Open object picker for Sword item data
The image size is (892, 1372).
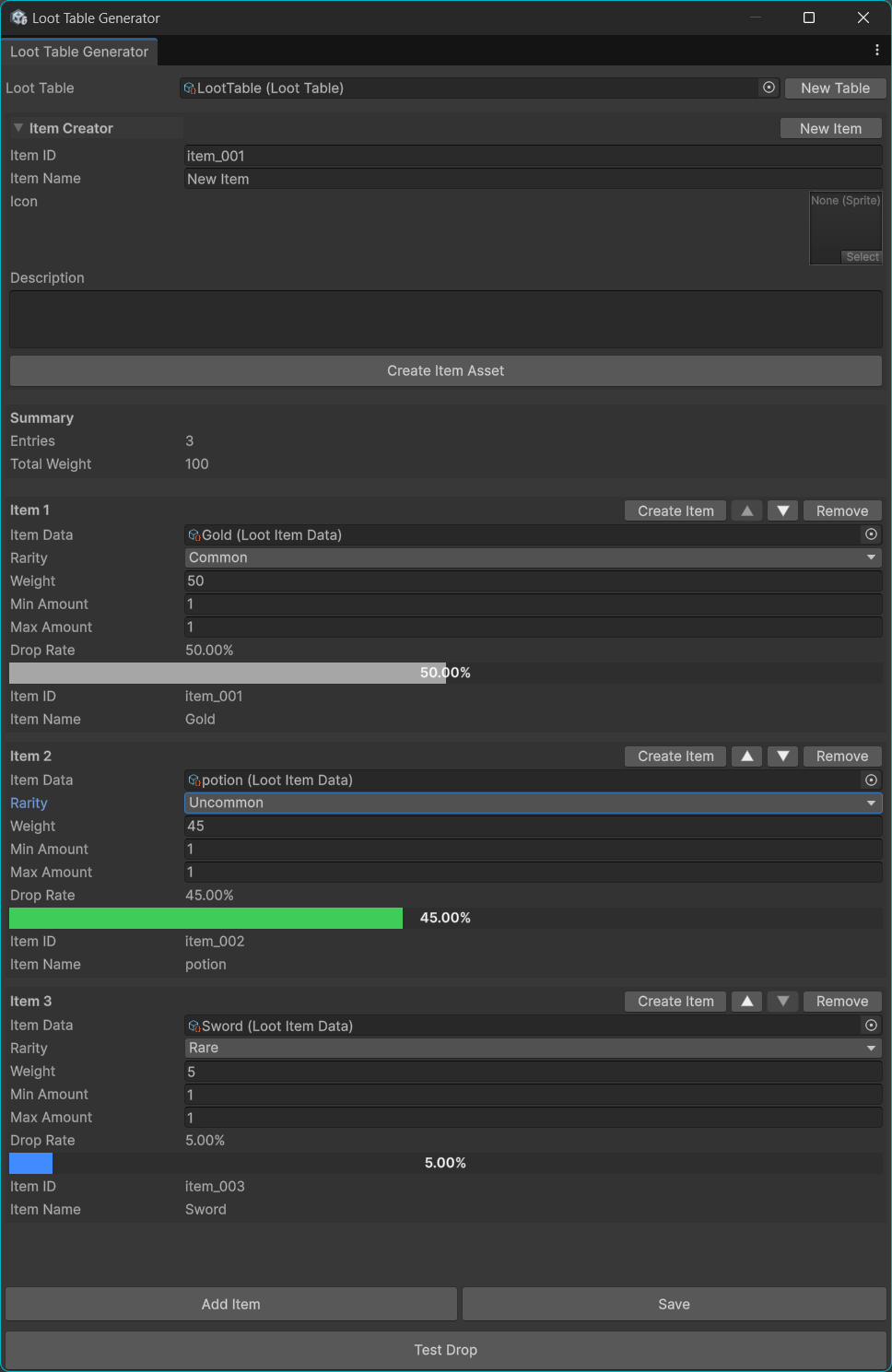point(871,1026)
